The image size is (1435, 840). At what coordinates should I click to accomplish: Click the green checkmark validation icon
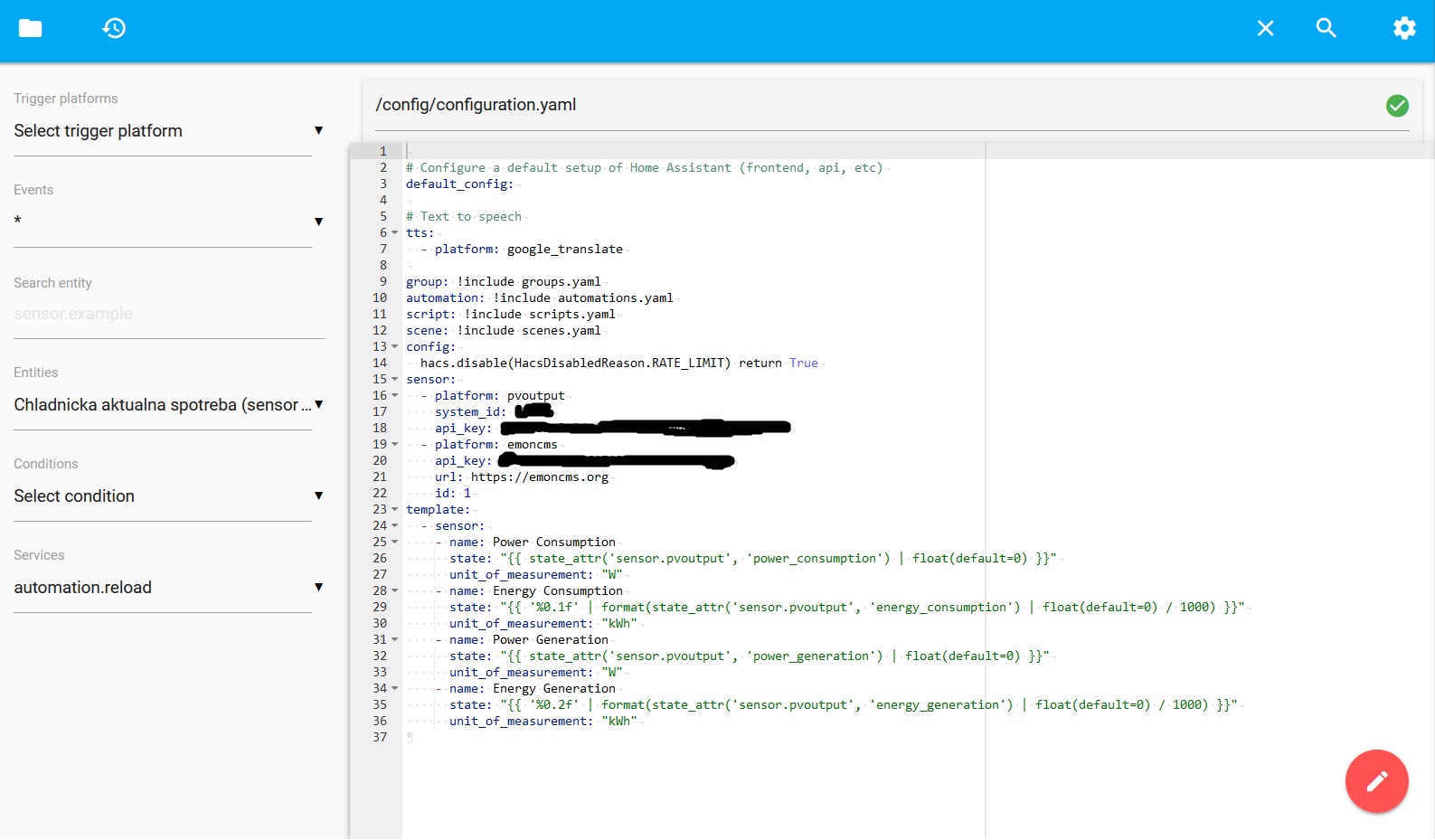pyautogui.click(x=1397, y=106)
